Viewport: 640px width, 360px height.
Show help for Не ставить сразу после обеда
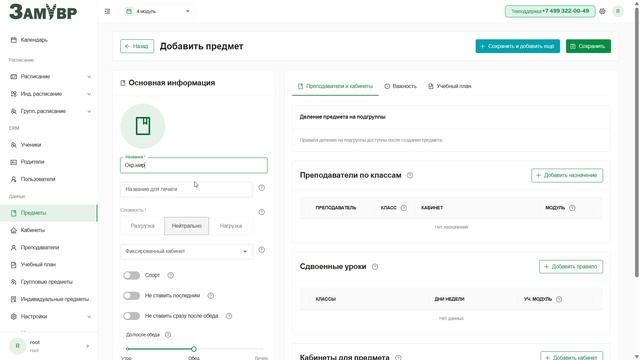click(x=229, y=316)
